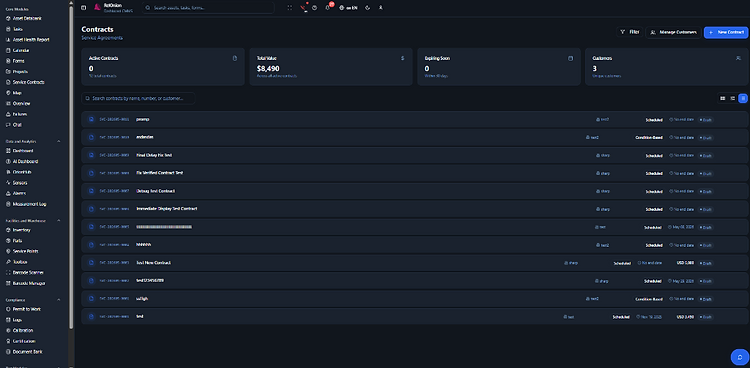Click the Overview sidebar icon
This screenshot has height=368, width=750.
point(8,103)
